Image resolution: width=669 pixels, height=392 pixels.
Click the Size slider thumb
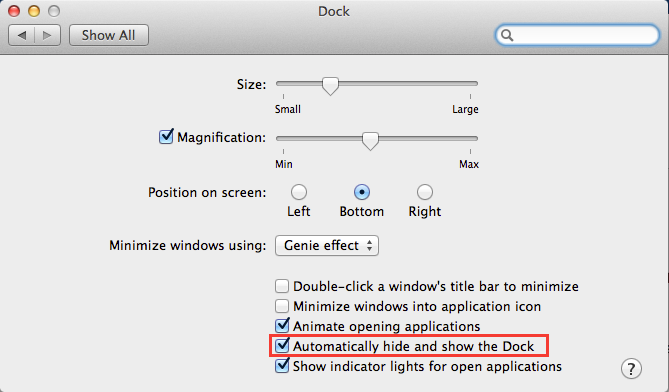pyautogui.click(x=330, y=86)
